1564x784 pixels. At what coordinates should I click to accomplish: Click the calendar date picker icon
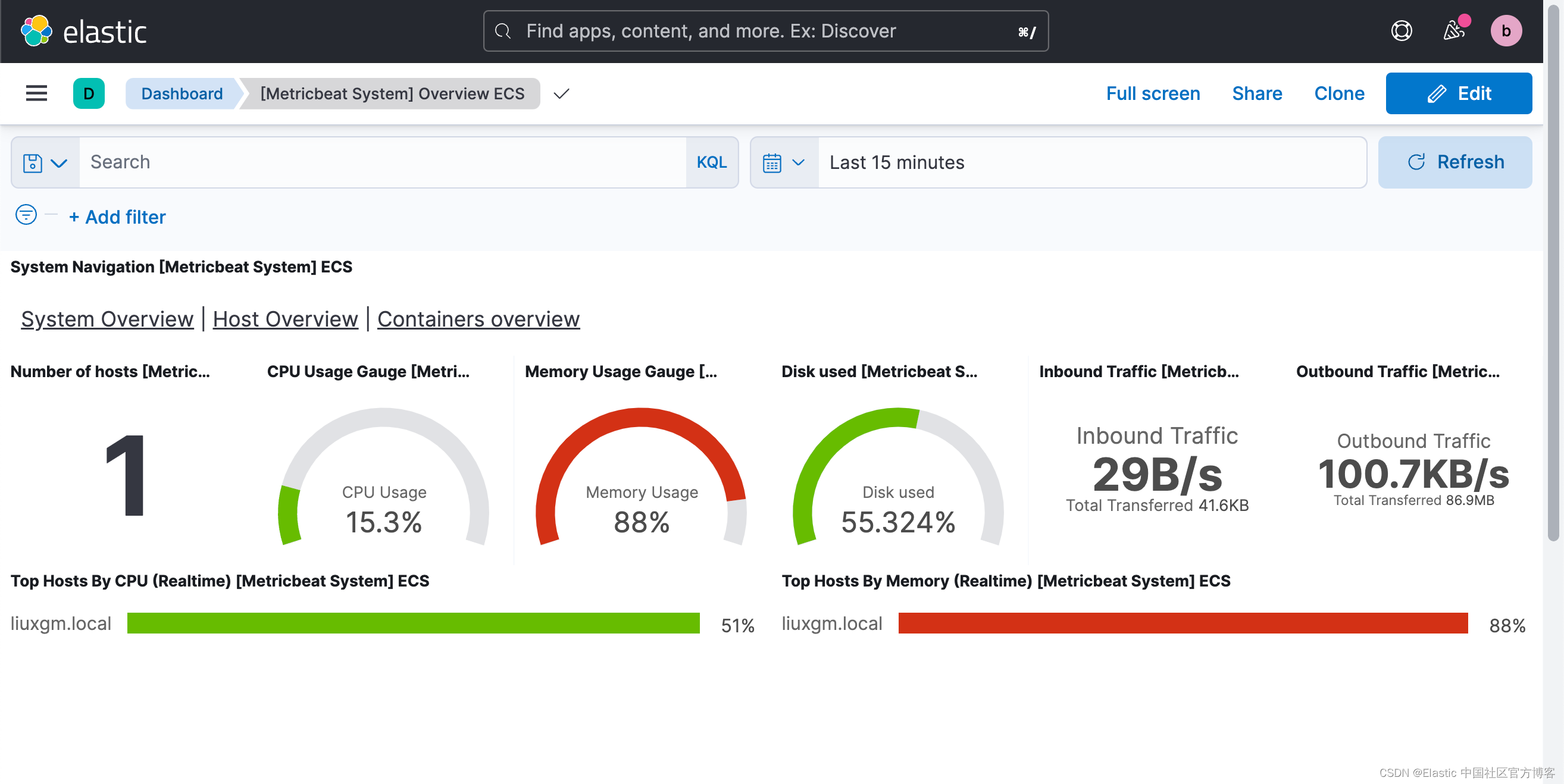pos(772,162)
